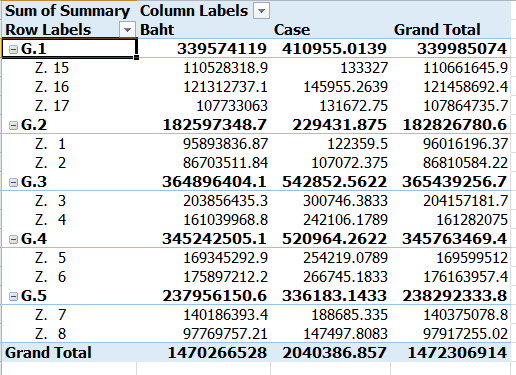Collapse the G.2 group
Image resolution: width=516 pixels, height=375 pixels.
tap(13, 125)
